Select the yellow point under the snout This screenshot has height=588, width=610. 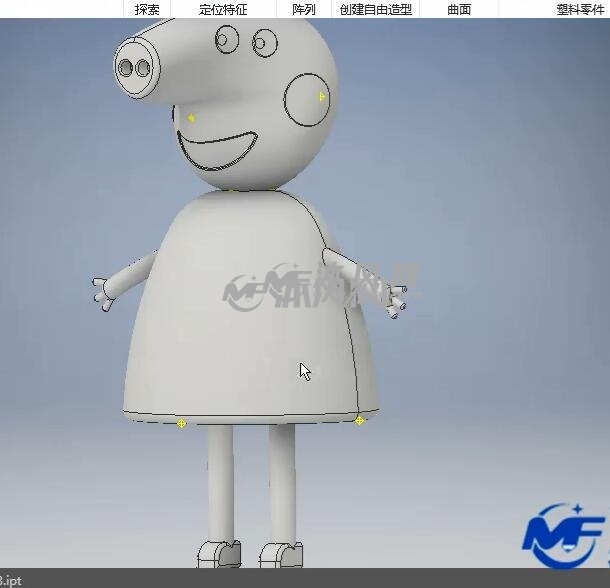(x=191, y=118)
